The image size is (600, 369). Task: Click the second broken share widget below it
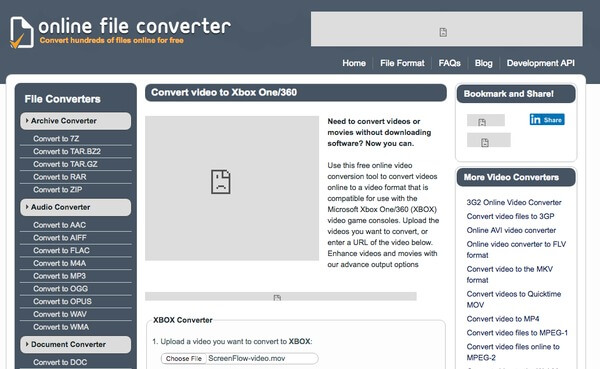click(489, 140)
